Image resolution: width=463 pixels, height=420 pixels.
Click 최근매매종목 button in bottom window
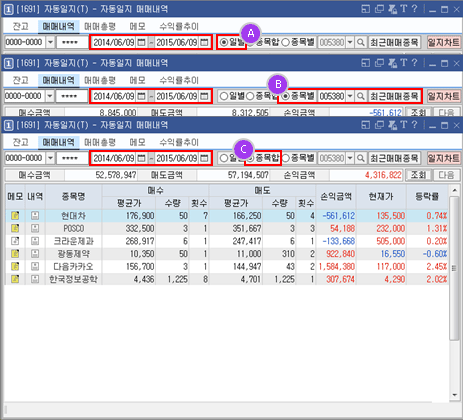[x=394, y=158]
